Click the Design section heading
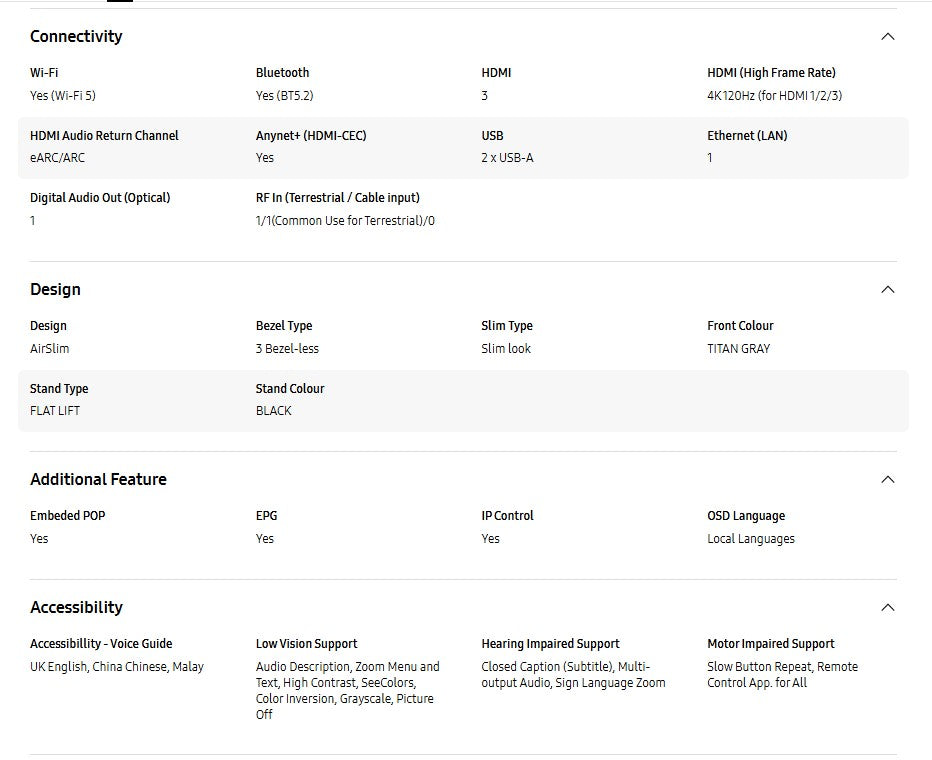This screenshot has width=932, height=760. (55, 290)
